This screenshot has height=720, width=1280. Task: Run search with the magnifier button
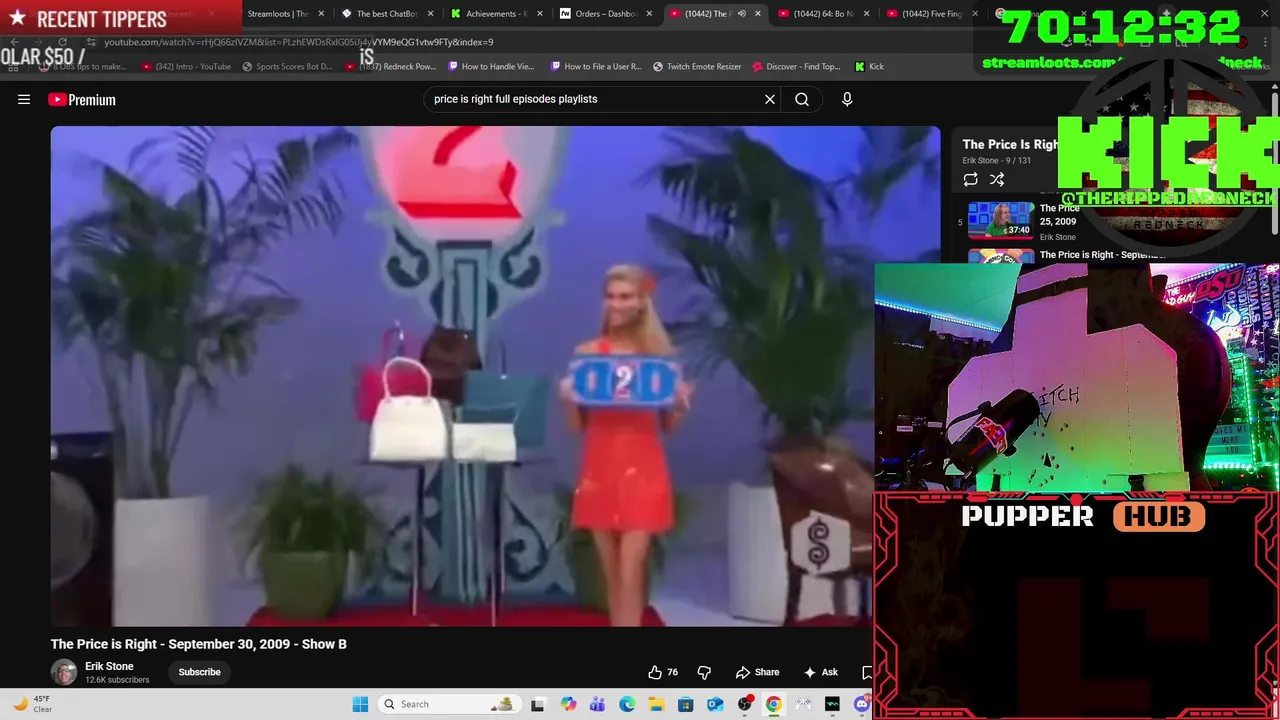pos(802,99)
